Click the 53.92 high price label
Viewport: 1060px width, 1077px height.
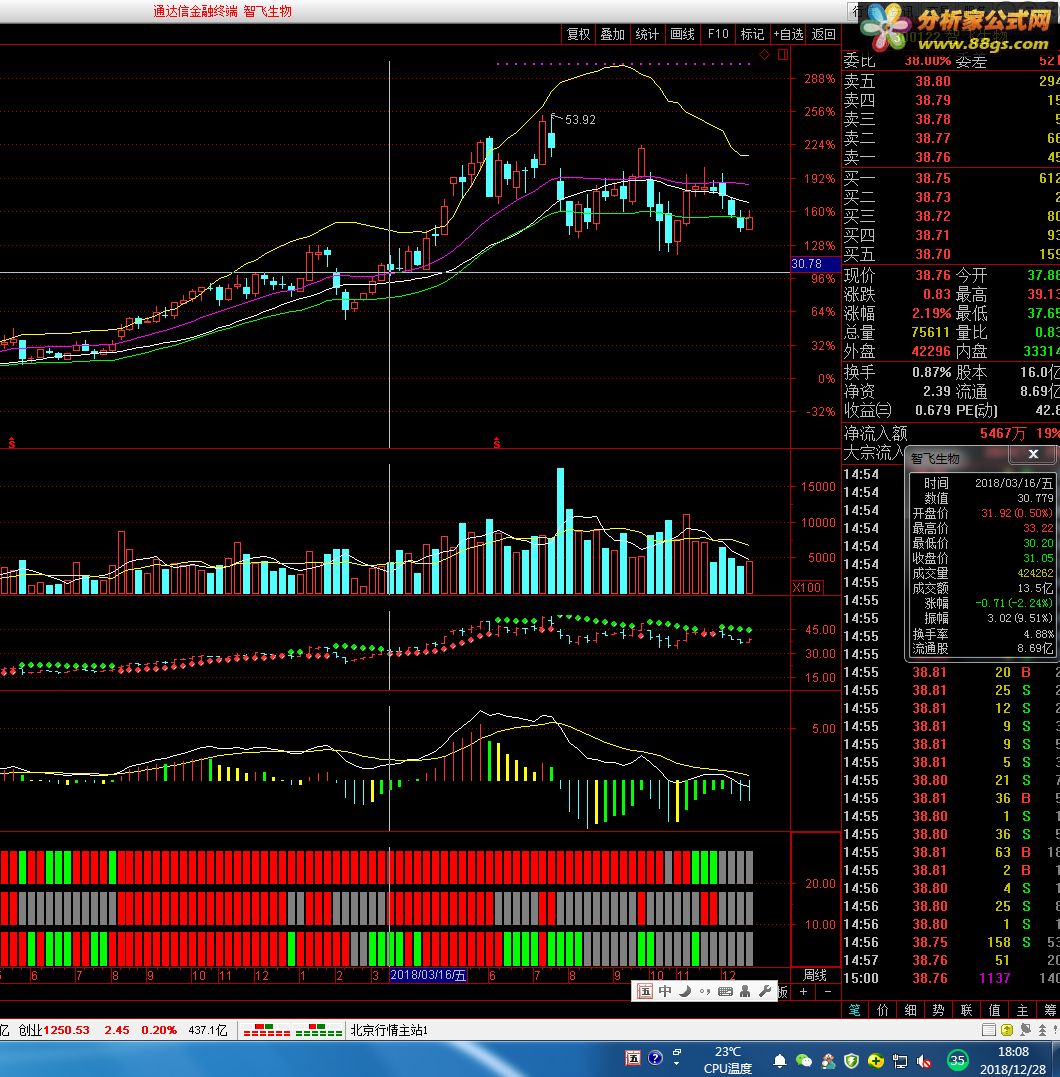580,120
